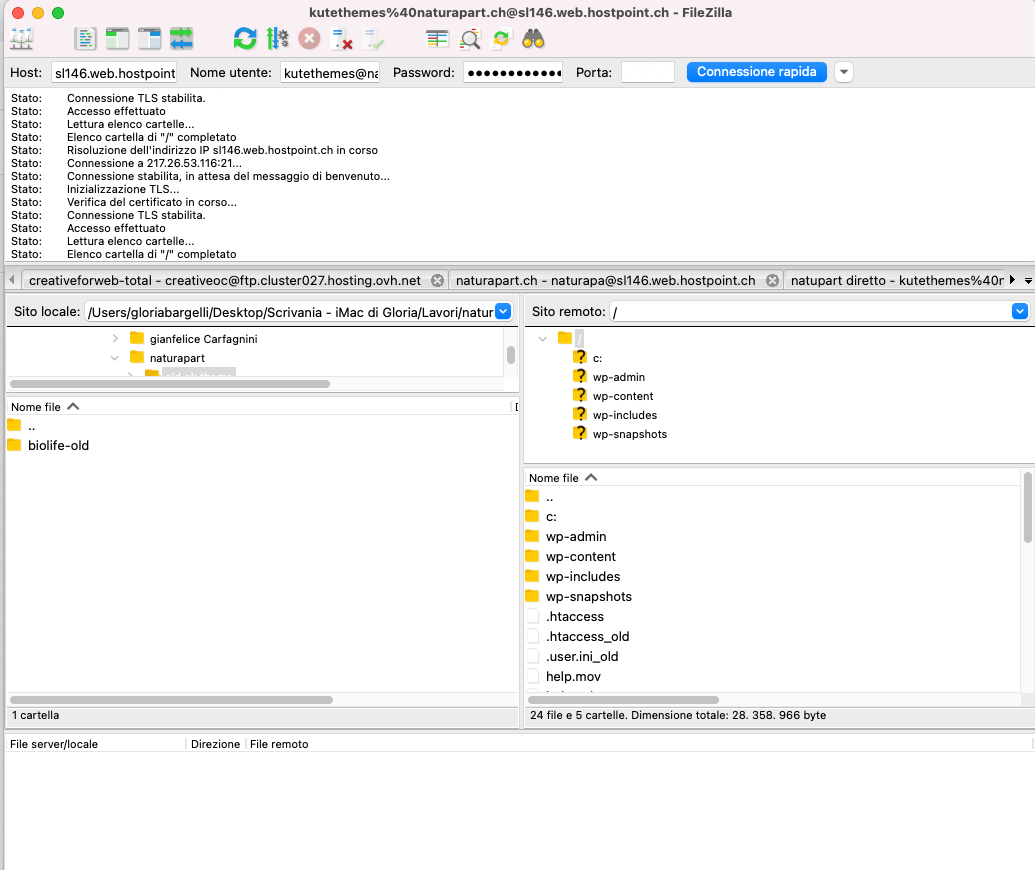Open the tab list dropdown
The image size is (1035, 870).
coord(1028,281)
